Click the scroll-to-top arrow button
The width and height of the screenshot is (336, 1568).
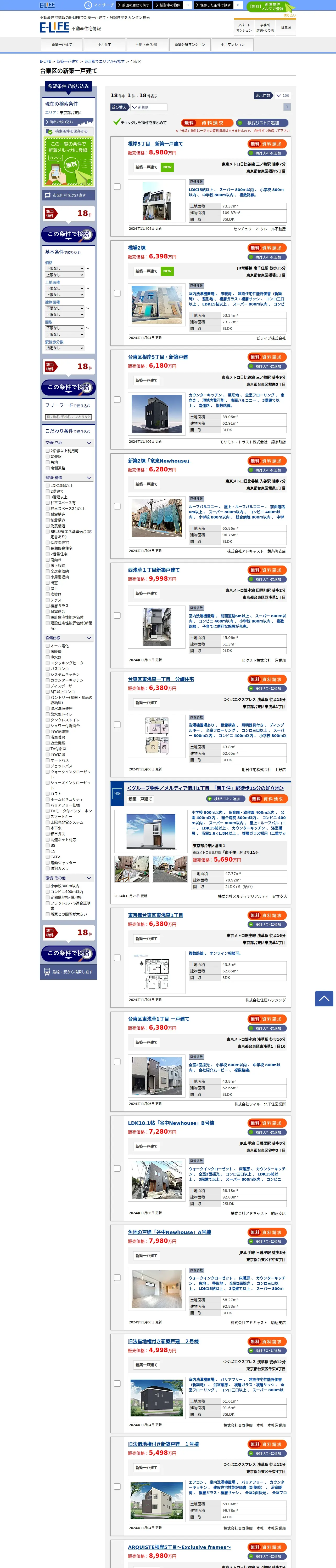coord(324,998)
